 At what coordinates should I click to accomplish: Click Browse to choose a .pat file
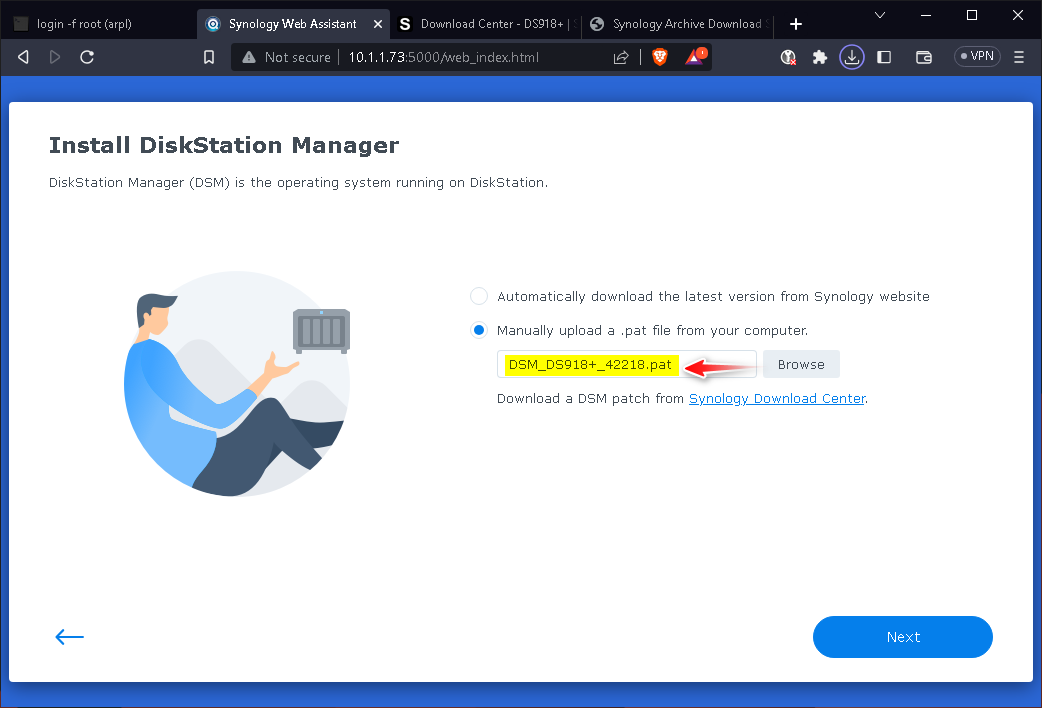[x=801, y=365]
